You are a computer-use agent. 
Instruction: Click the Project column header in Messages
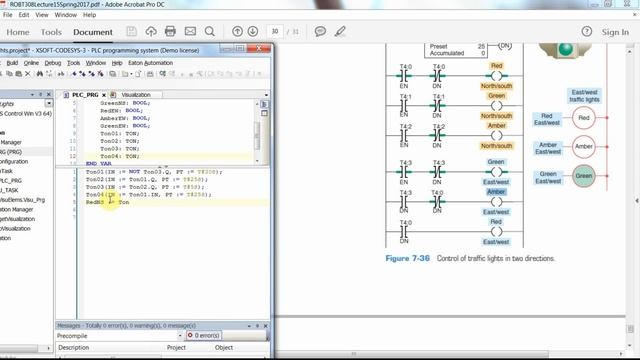coord(176,348)
